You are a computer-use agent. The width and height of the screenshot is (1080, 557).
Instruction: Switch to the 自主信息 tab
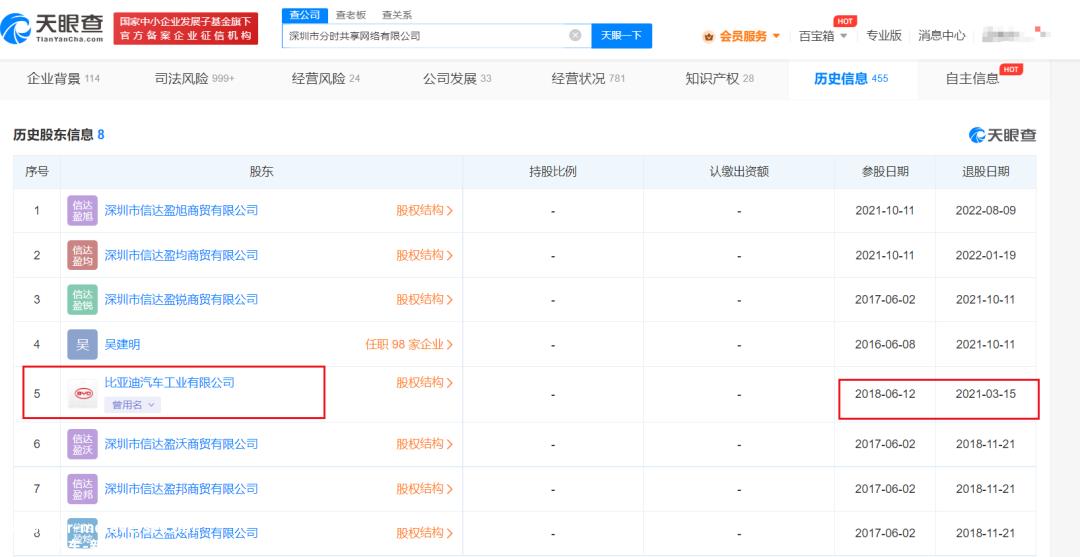coord(972,78)
